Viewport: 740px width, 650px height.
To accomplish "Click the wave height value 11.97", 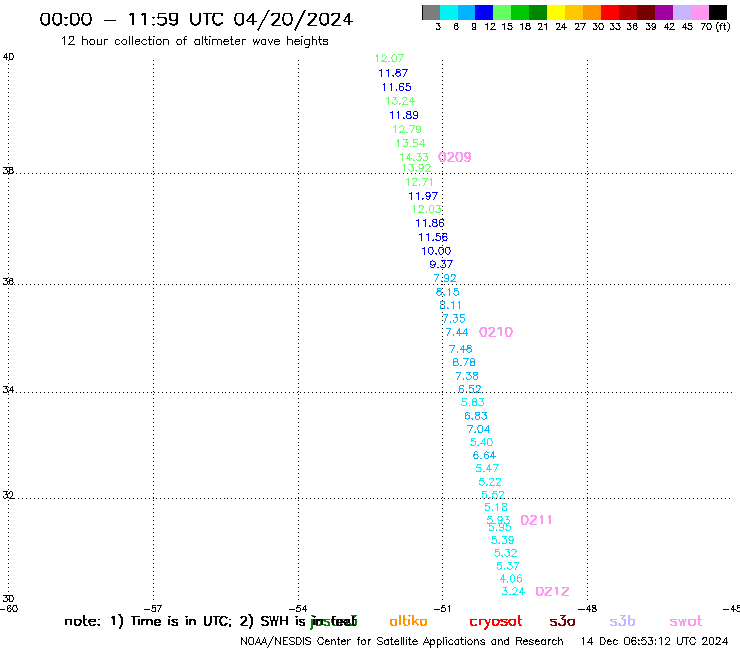I will coord(423,196).
